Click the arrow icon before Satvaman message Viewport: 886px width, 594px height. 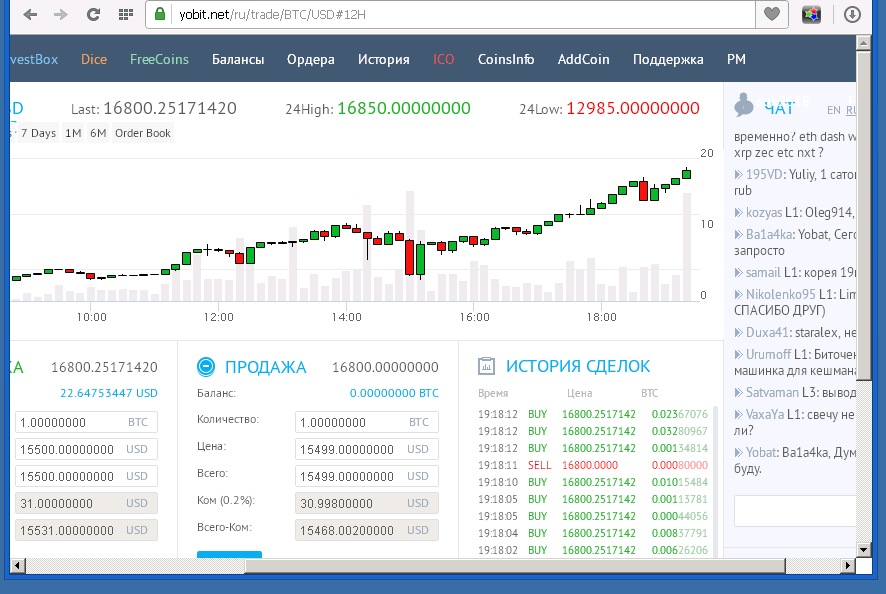[x=738, y=392]
